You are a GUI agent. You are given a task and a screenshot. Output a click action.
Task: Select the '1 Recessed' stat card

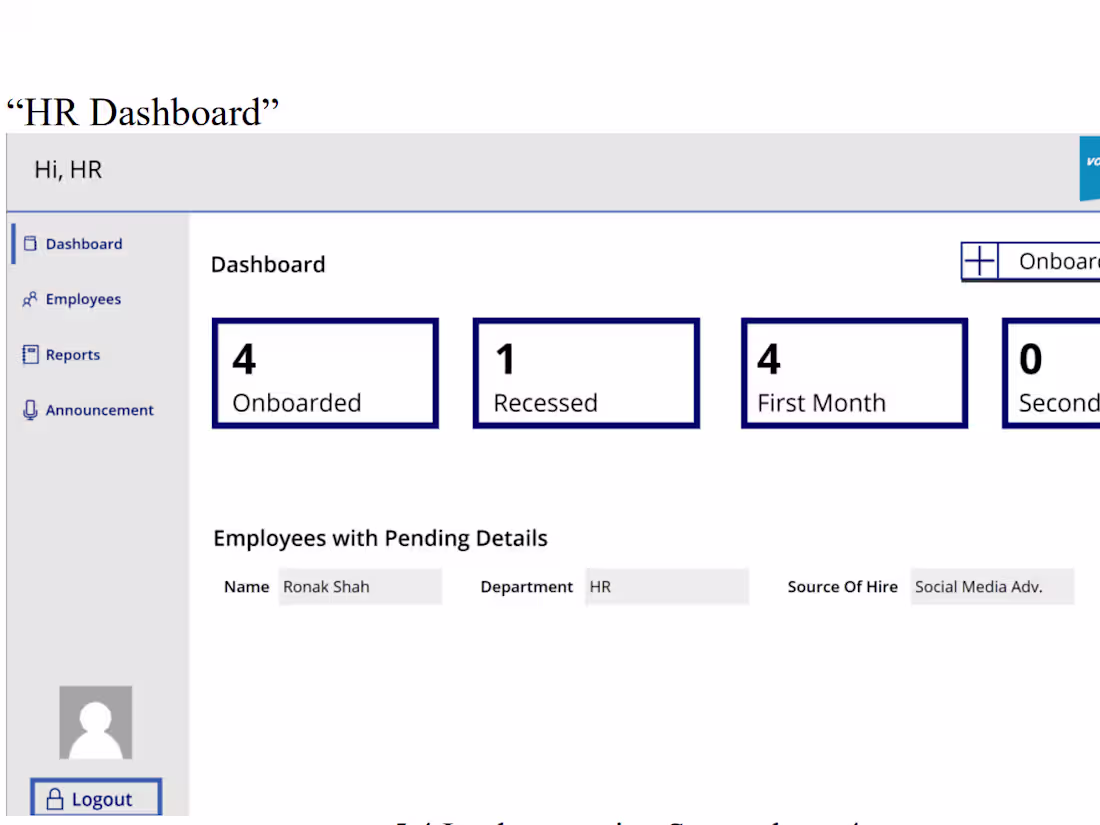click(585, 372)
